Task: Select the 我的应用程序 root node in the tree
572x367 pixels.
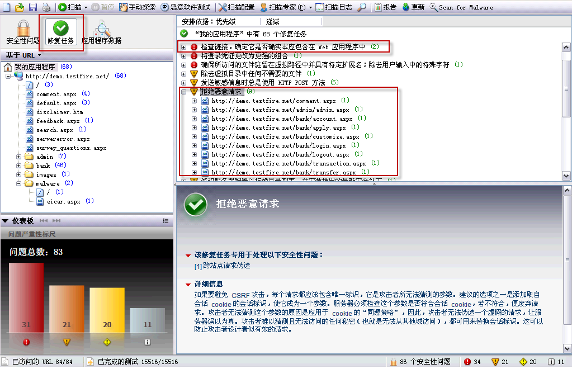Action: click(x=35, y=67)
